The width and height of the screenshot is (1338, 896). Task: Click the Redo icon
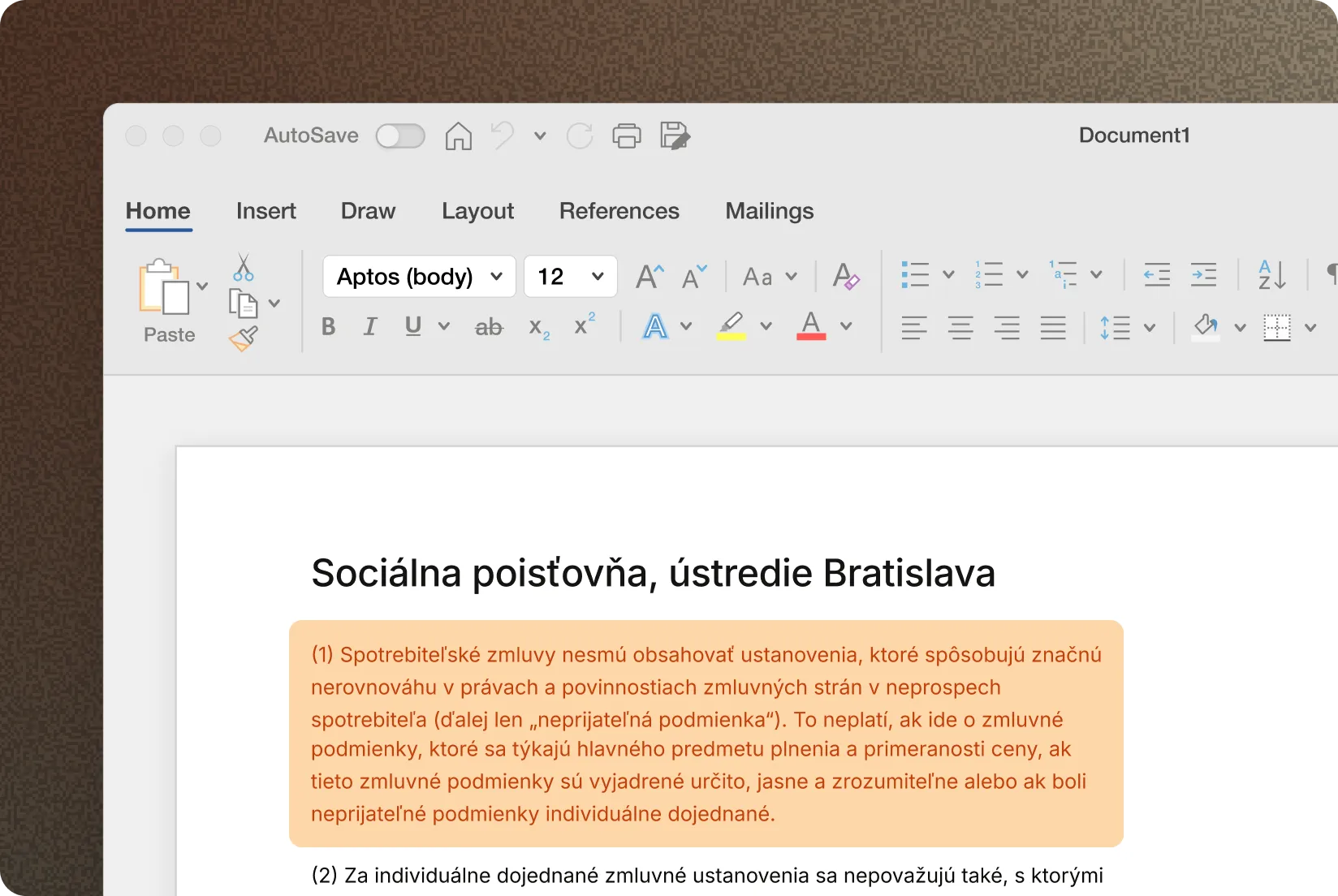580,136
